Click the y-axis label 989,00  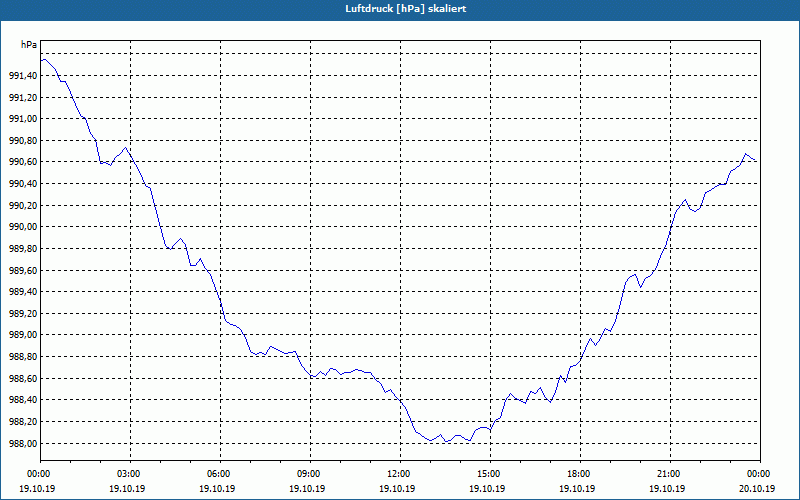(x=23, y=335)
